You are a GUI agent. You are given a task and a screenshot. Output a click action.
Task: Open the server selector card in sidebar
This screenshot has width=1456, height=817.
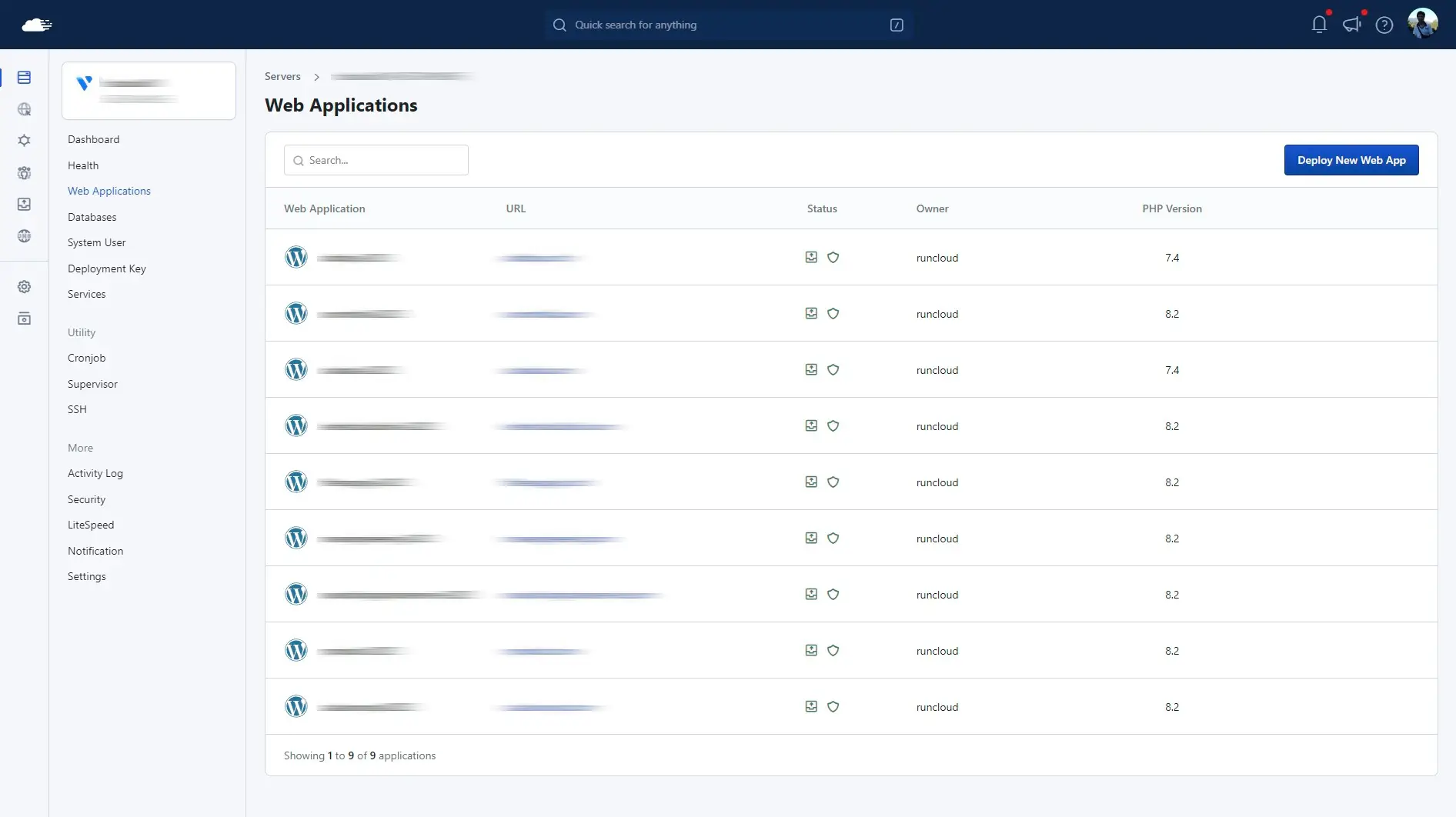[149, 91]
